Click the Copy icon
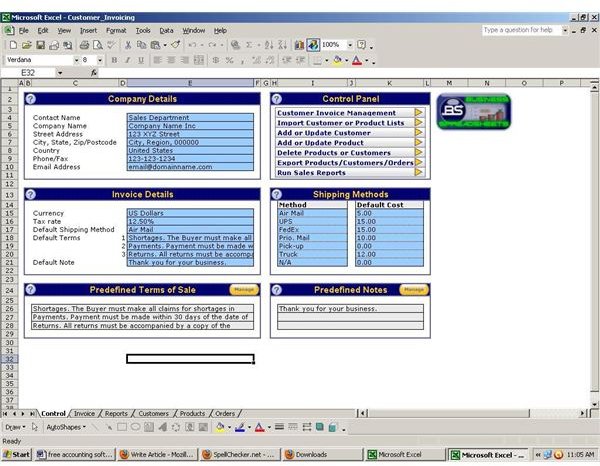Image resolution: width=600 pixels, height=466 pixels. pos(141,45)
